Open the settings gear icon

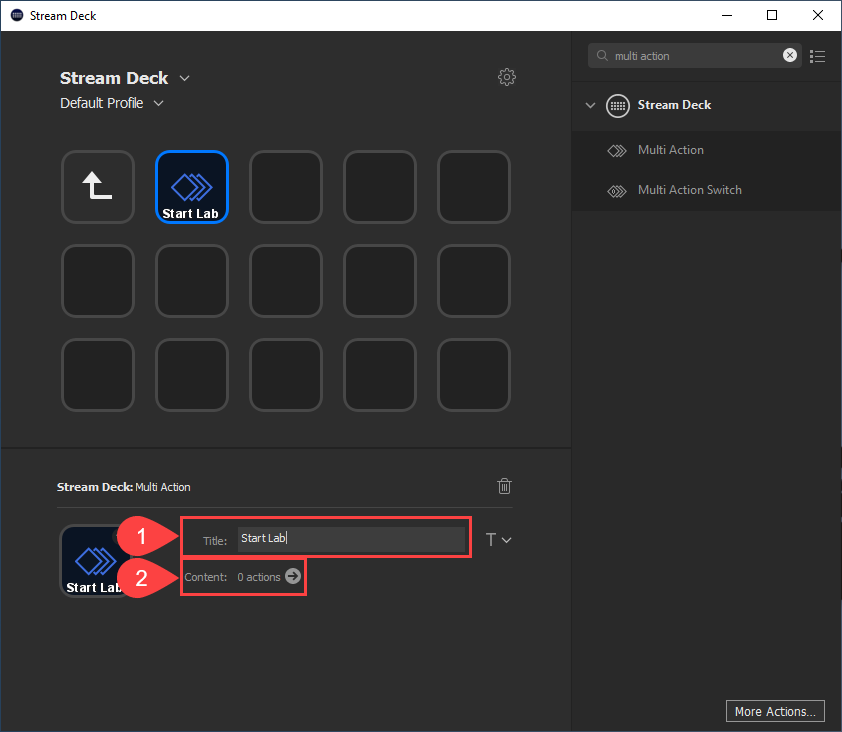click(506, 77)
